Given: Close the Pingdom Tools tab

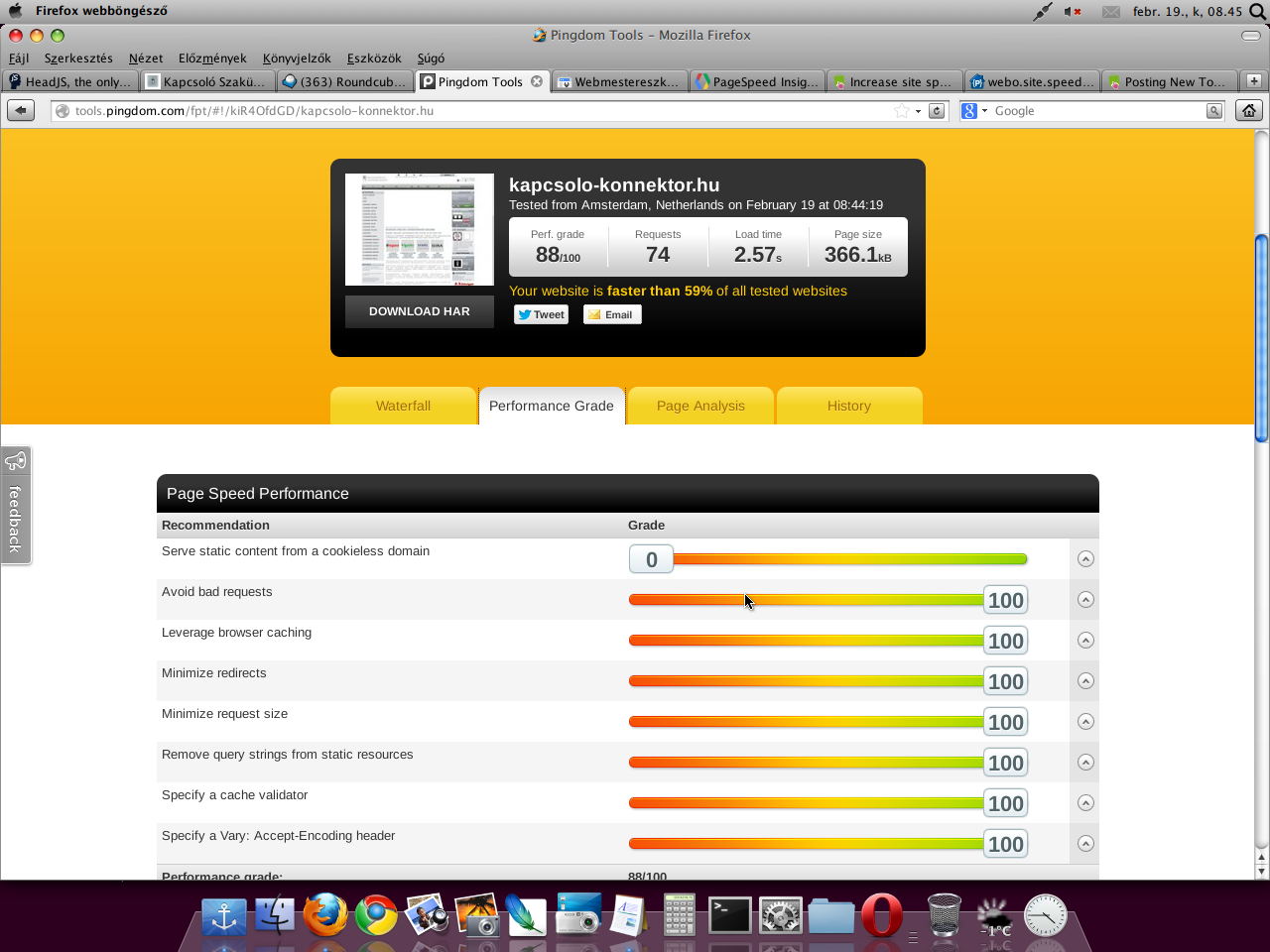Looking at the screenshot, I should pyautogui.click(x=537, y=81).
